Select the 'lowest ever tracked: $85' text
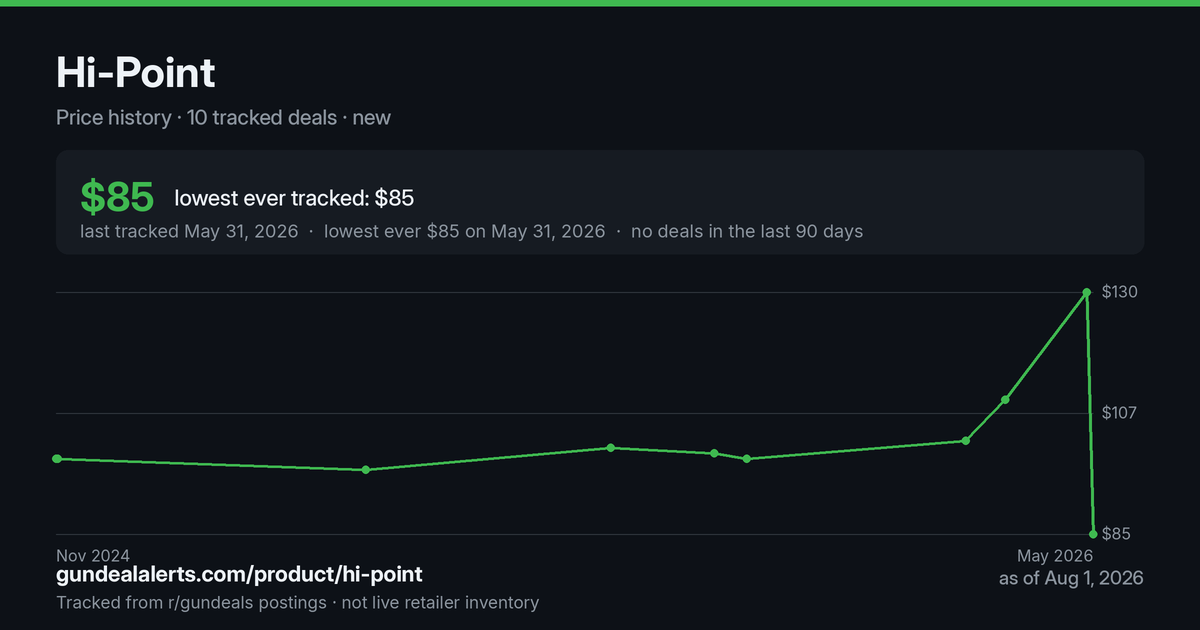This screenshot has height=630, width=1200. tap(294, 198)
